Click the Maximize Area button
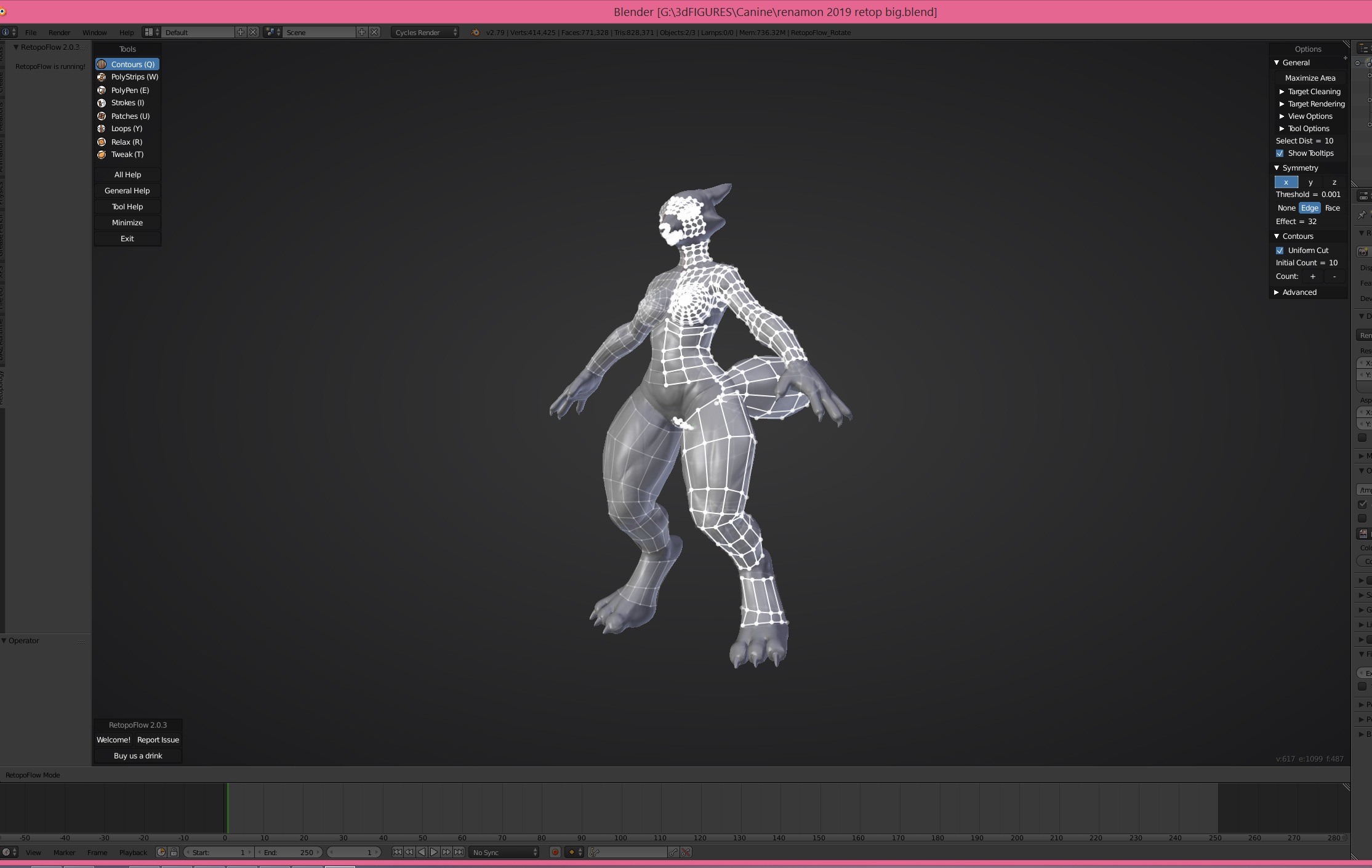Viewport: 1372px width, 868px height. [1310, 78]
